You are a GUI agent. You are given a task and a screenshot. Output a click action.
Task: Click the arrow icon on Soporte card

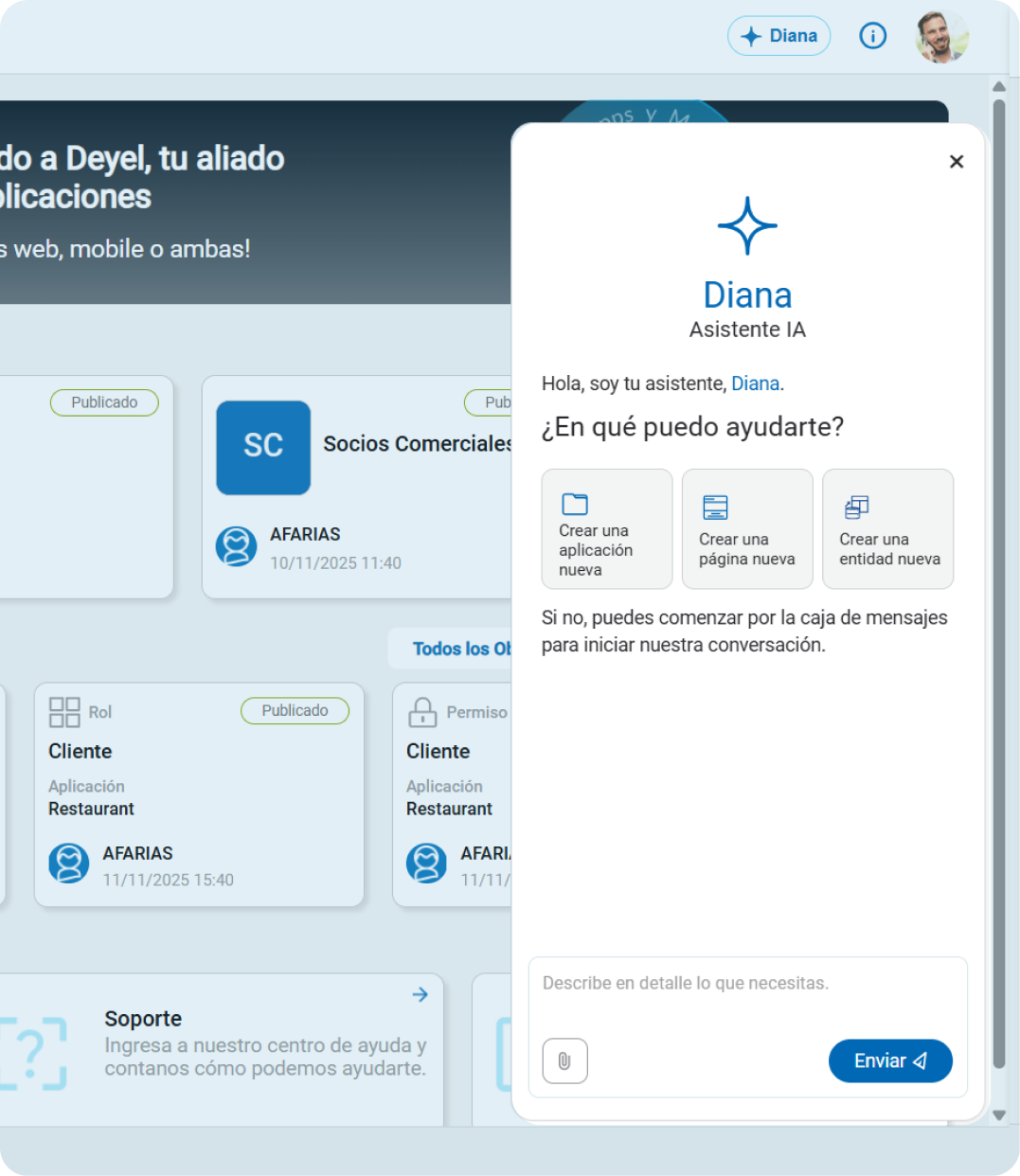click(x=421, y=994)
